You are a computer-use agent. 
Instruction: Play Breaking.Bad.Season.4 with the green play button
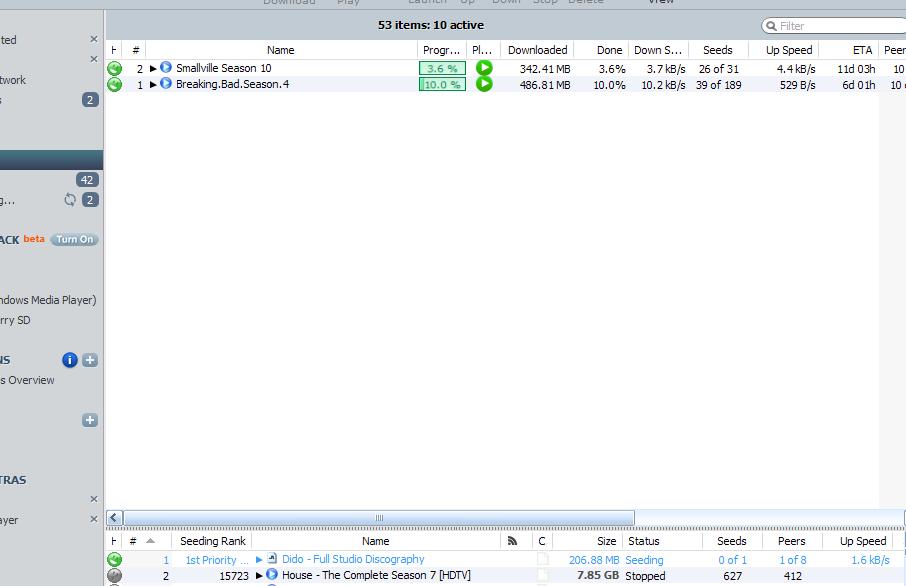point(484,84)
